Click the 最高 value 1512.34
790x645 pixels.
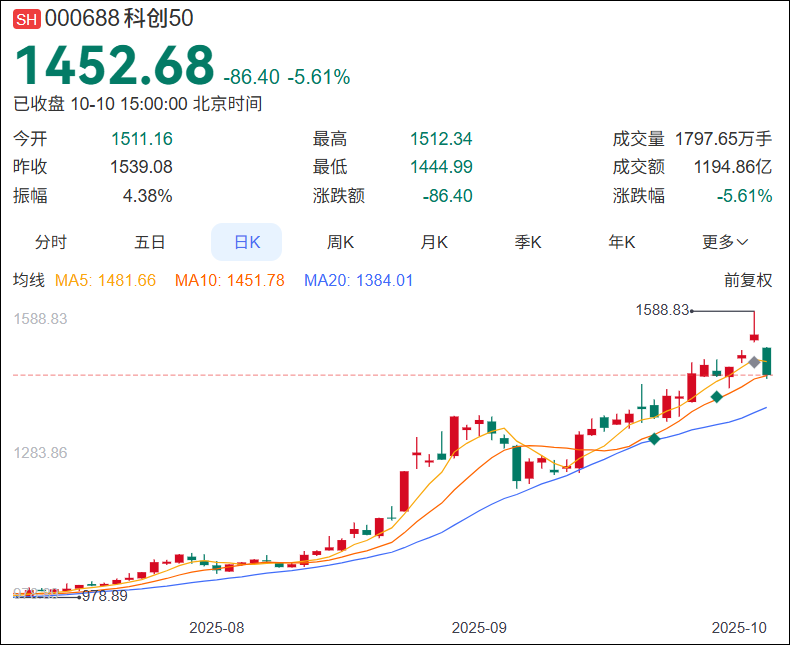[441, 139]
